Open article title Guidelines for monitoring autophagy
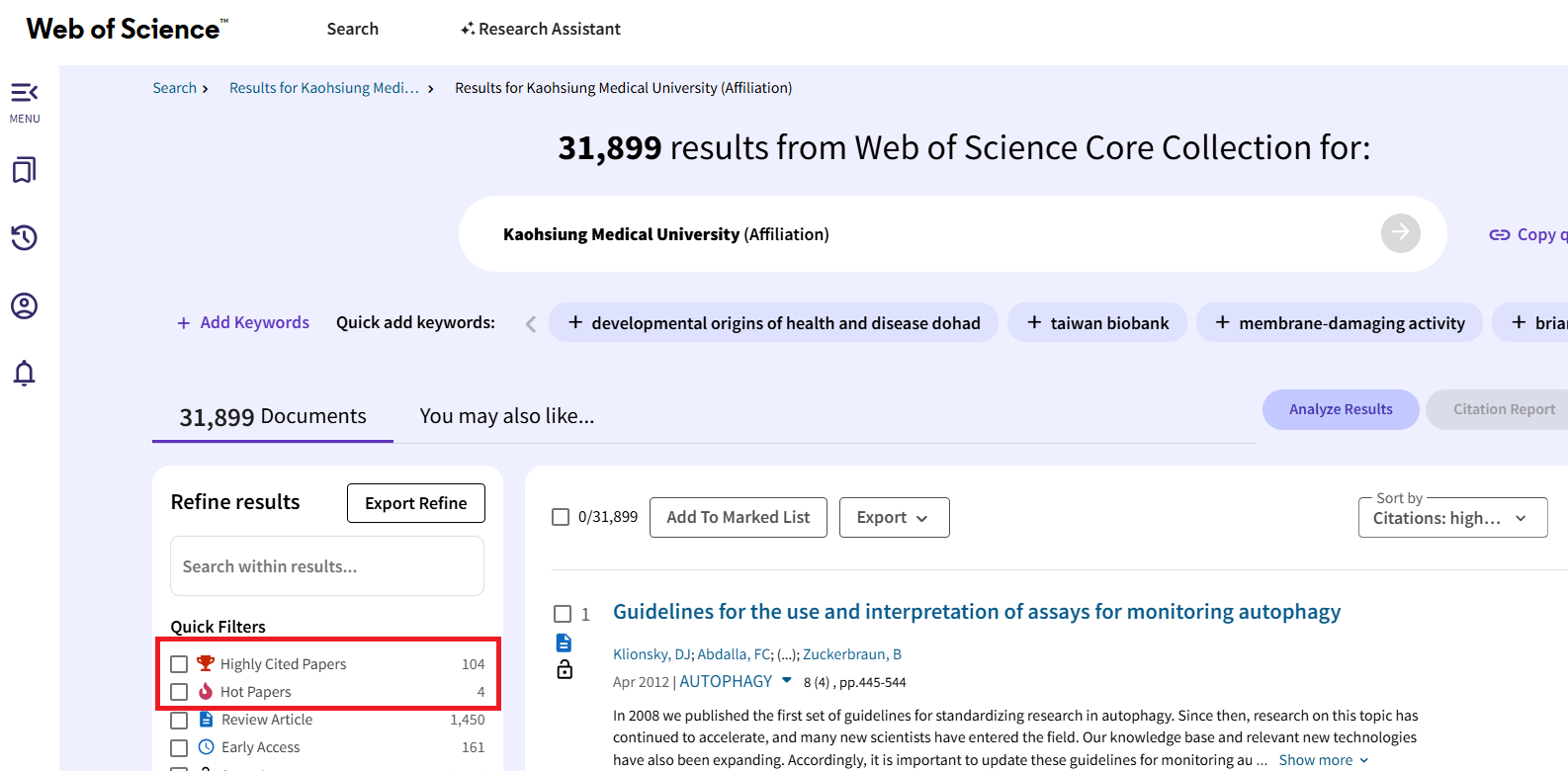The width and height of the screenshot is (1568, 771). point(977,612)
